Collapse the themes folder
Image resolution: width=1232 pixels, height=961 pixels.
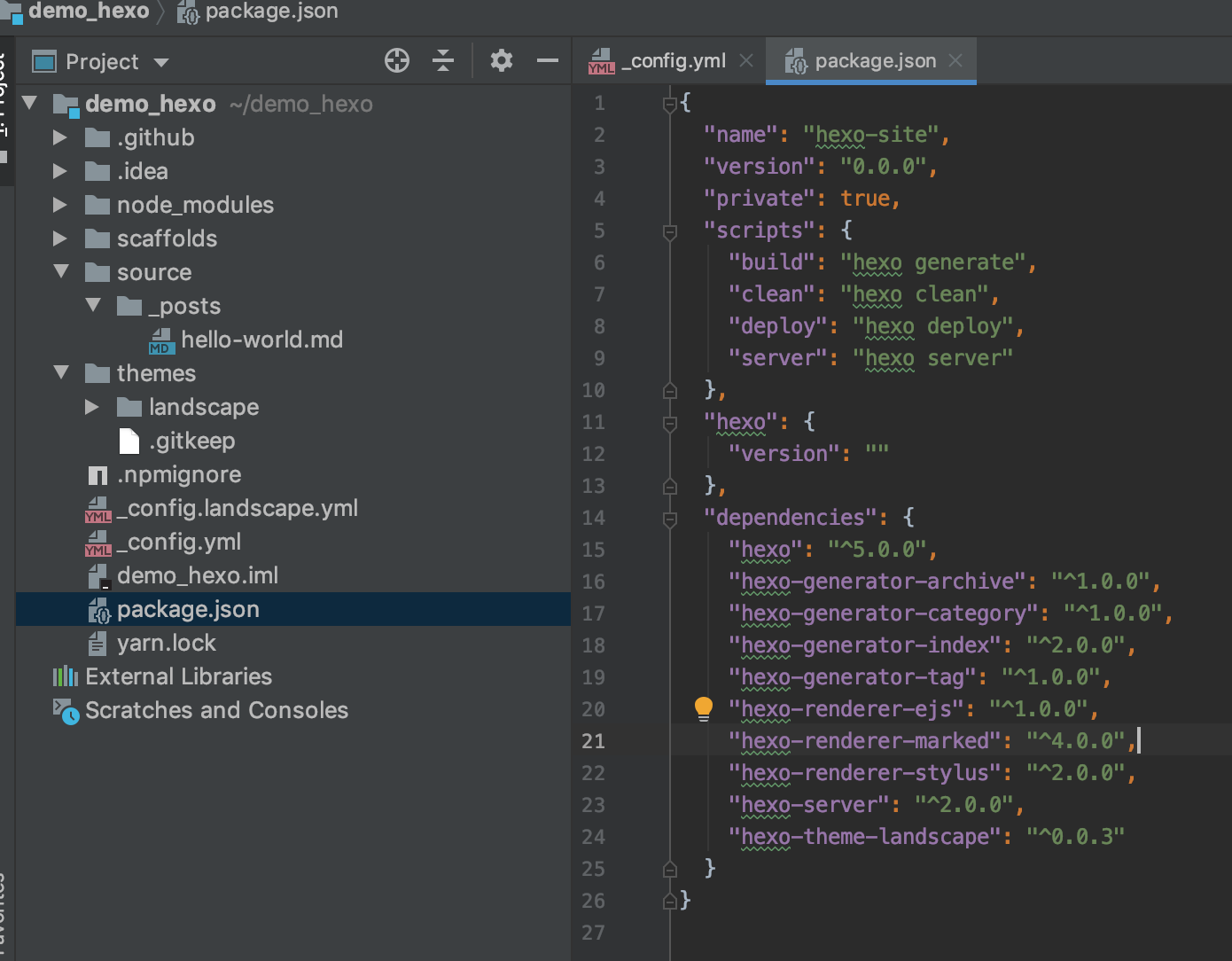[61, 372]
